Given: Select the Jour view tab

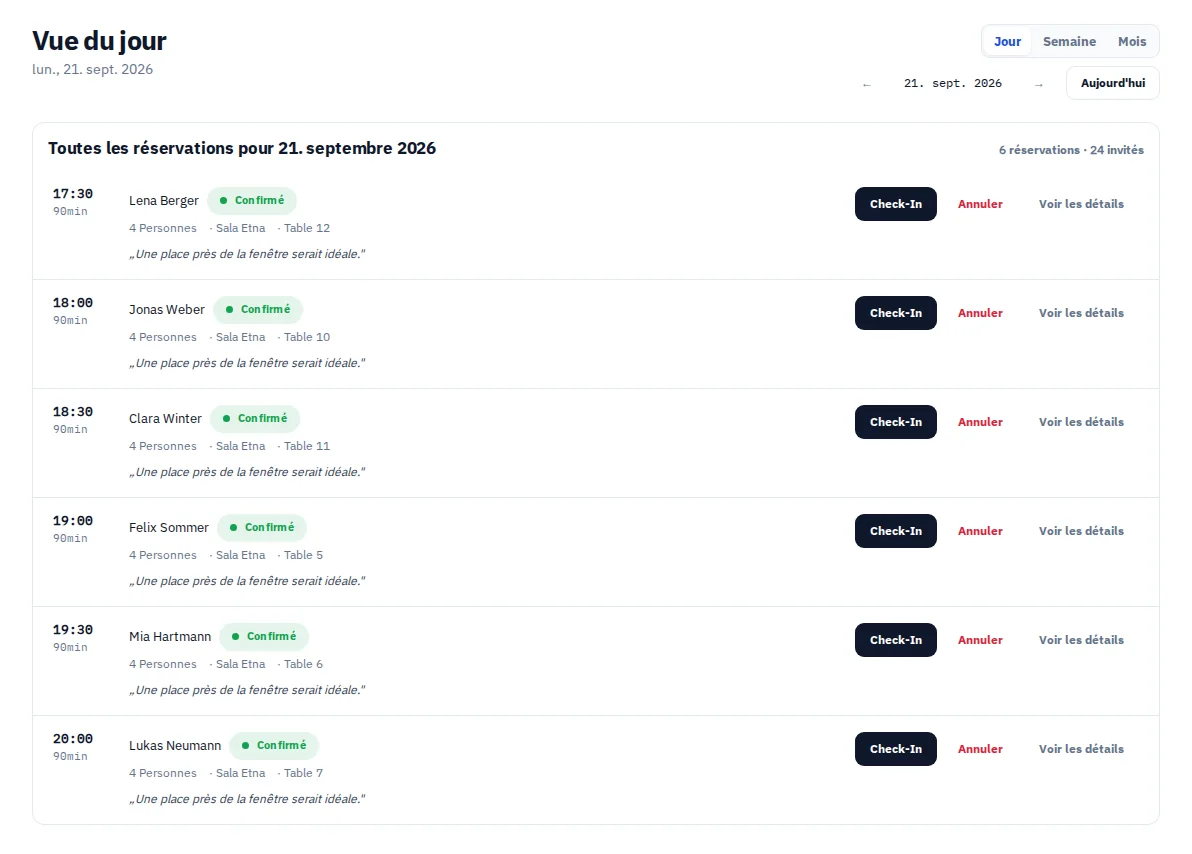Looking at the screenshot, I should coord(1007,42).
